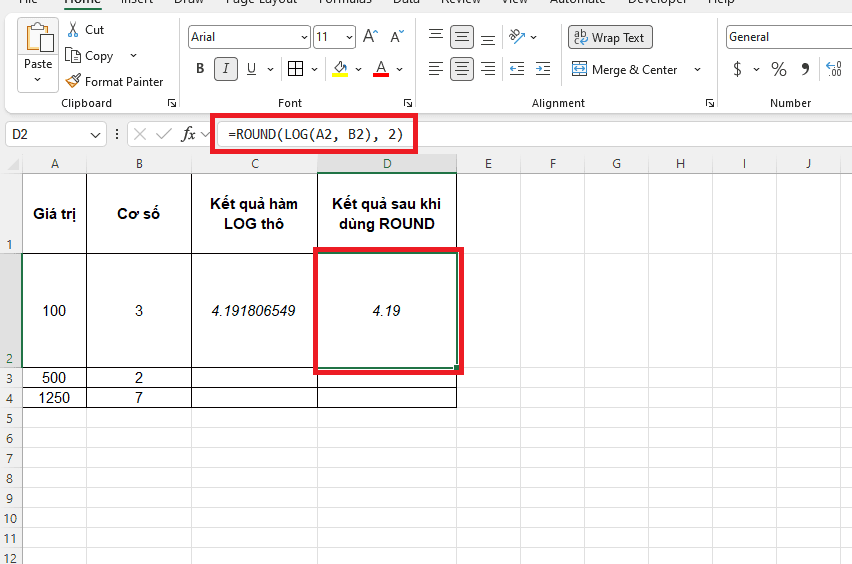
Task: Expand the Borders dropdown arrow
Action: point(314,69)
